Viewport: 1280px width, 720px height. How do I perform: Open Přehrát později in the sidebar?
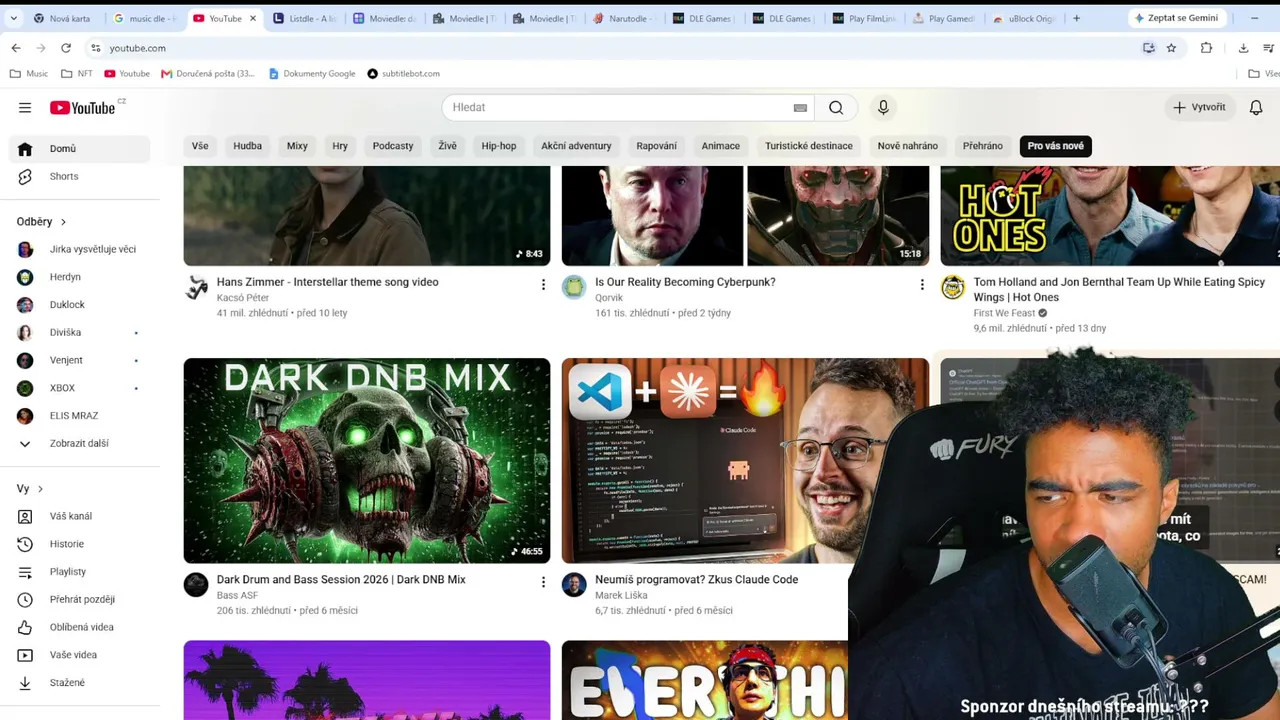click(80, 599)
